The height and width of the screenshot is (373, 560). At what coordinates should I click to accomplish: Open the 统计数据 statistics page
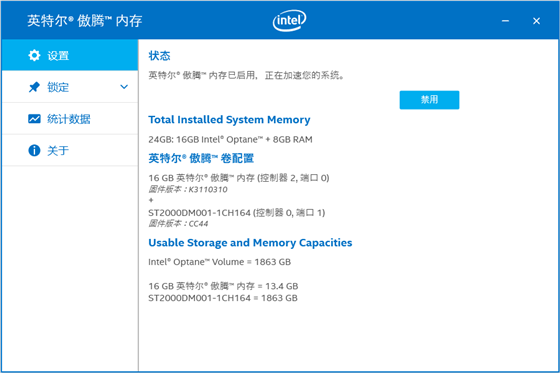point(69,119)
